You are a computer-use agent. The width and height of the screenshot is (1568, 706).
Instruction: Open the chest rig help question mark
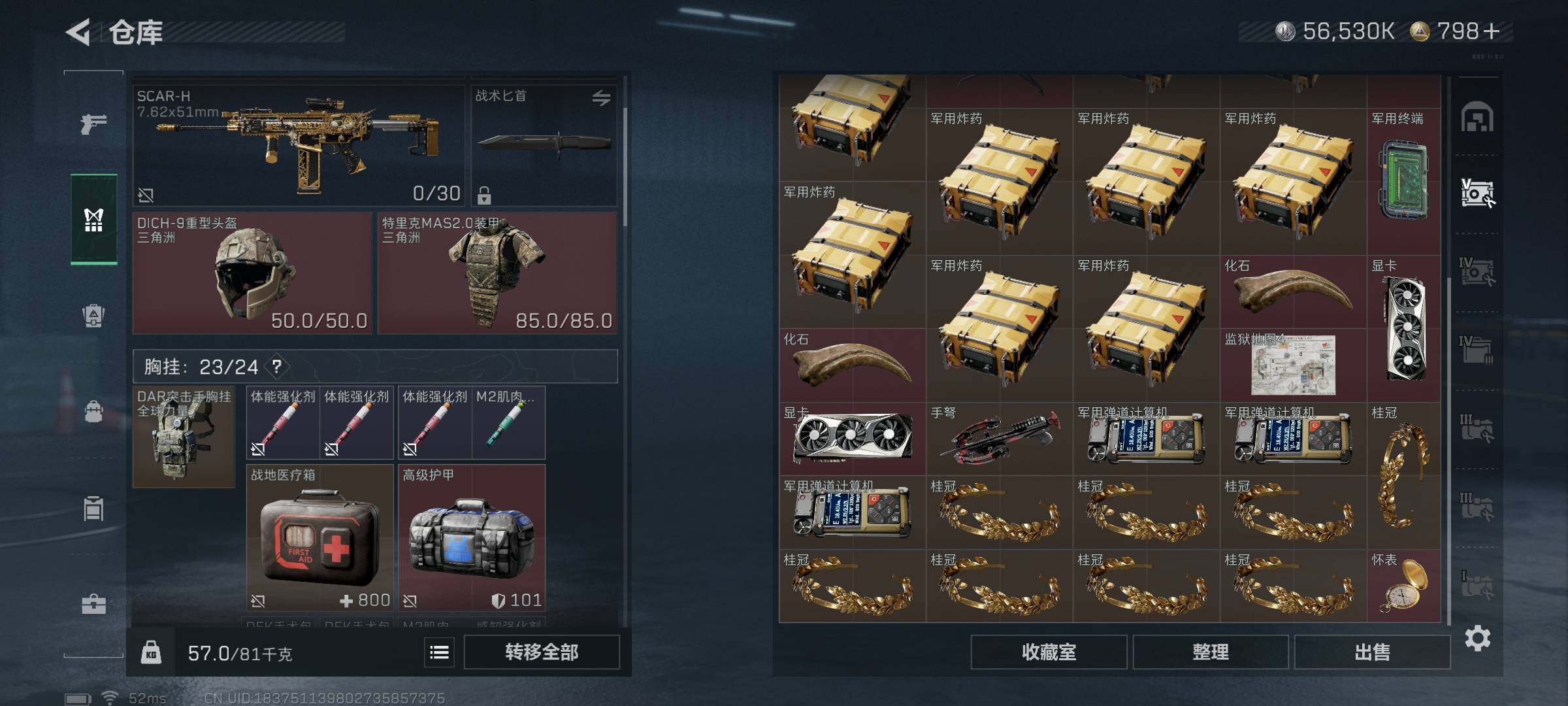277,366
